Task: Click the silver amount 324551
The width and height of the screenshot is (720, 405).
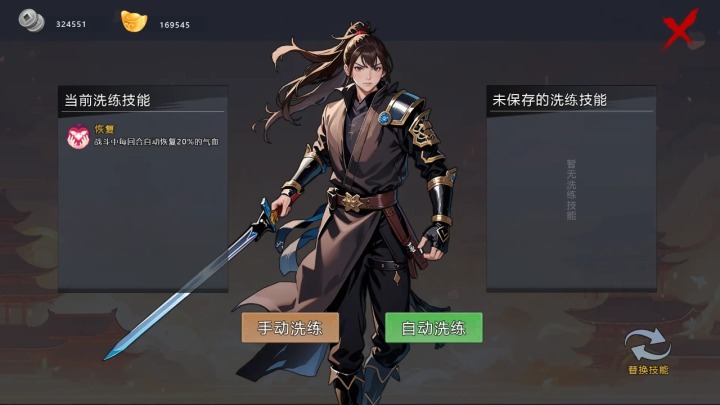Action: [71, 24]
